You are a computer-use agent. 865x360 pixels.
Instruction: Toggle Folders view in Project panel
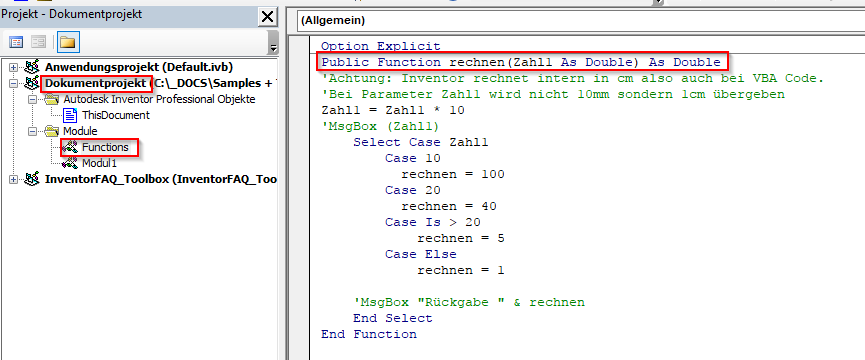(68, 42)
